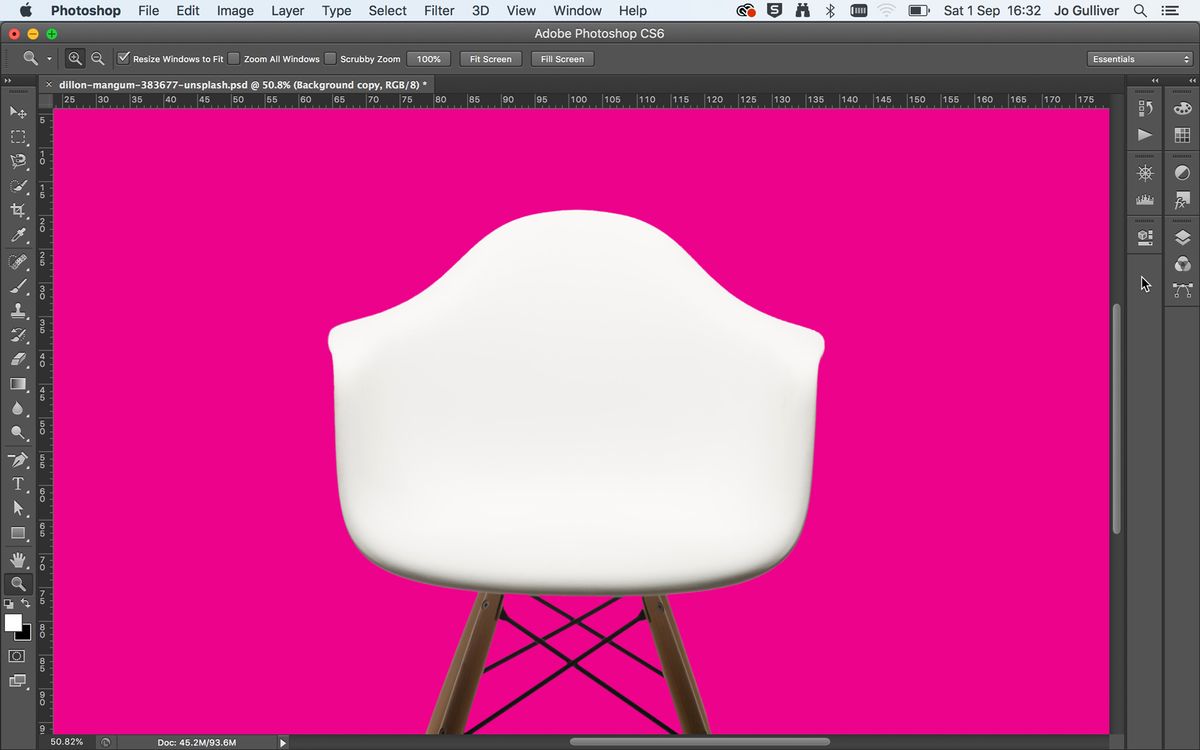Open the Layers panel icon
Image resolution: width=1200 pixels, height=750 pixels.
pos(1181,236)
